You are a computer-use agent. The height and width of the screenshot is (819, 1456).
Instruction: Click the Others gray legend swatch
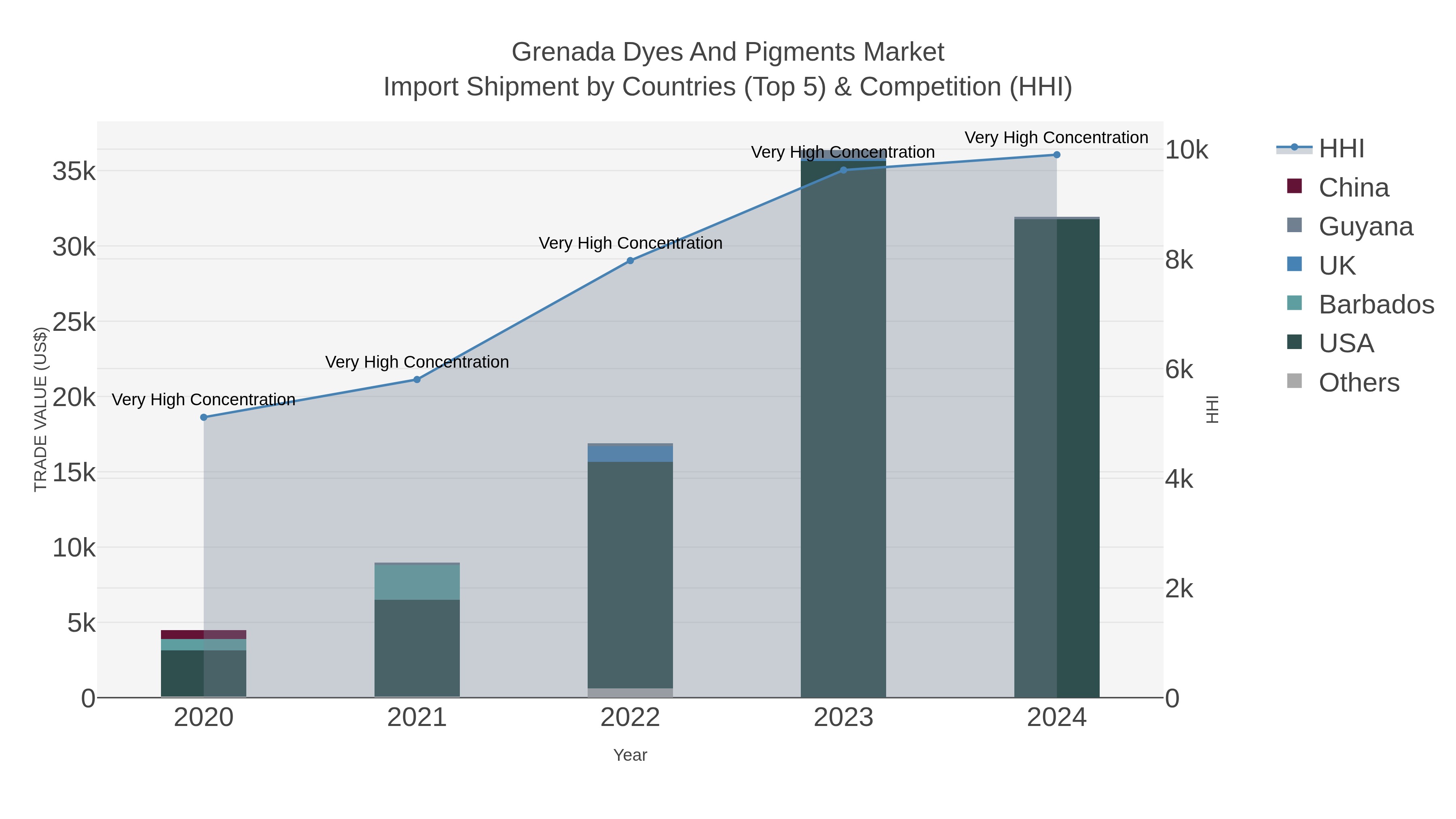click(1294, 381)
